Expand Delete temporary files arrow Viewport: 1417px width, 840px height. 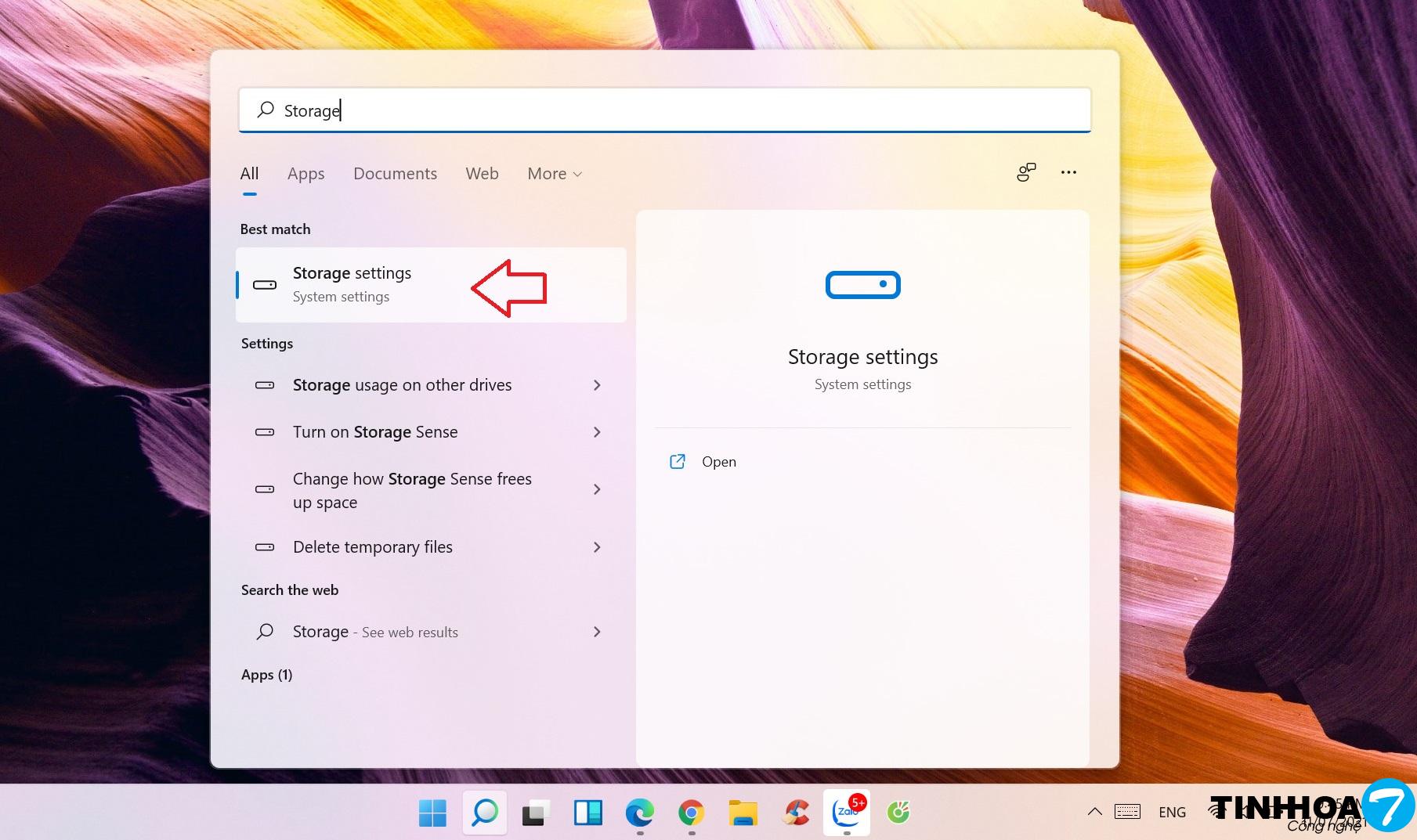tap(597, 547)
